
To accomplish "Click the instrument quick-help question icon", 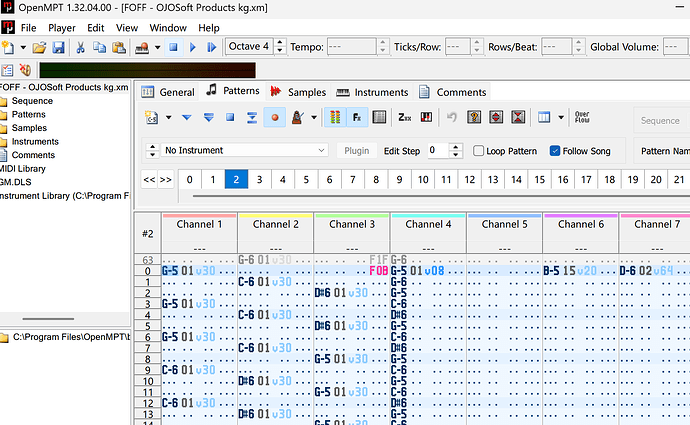I will pos(474,117).
